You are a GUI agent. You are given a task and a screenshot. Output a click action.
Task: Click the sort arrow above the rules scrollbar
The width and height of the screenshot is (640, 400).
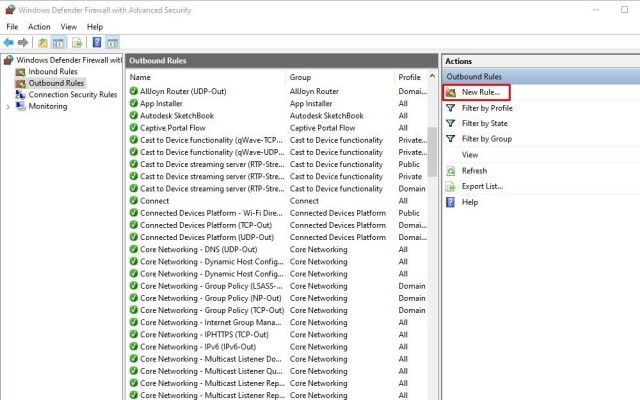(432, 76)
